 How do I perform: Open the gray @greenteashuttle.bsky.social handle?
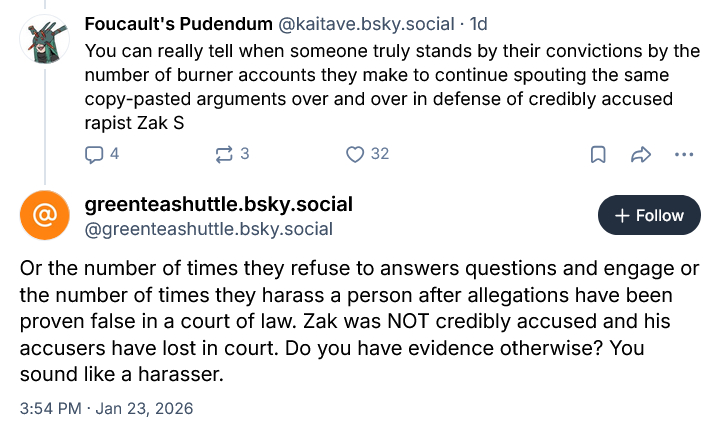(x=209, y=229)
